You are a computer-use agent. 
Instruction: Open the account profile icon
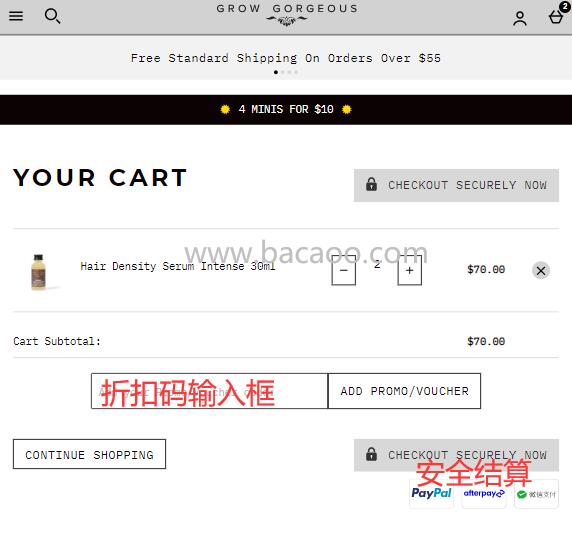(x=520, y=18)
